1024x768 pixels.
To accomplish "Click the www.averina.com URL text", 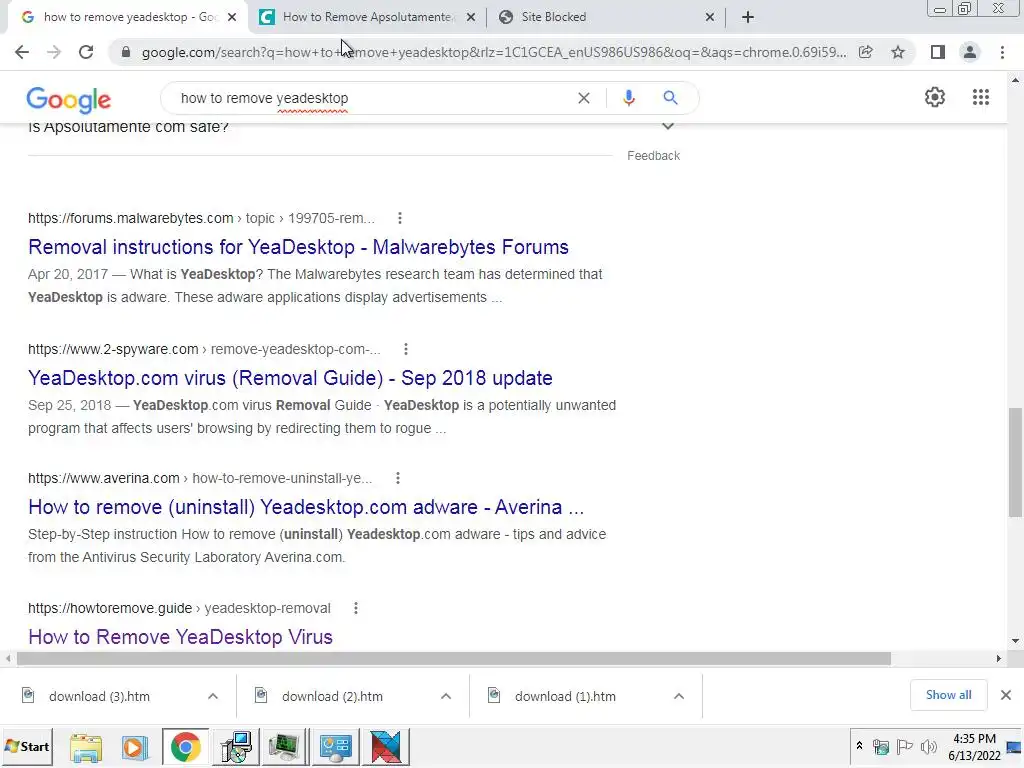I will pyautogui.click(x=104, y=479).
